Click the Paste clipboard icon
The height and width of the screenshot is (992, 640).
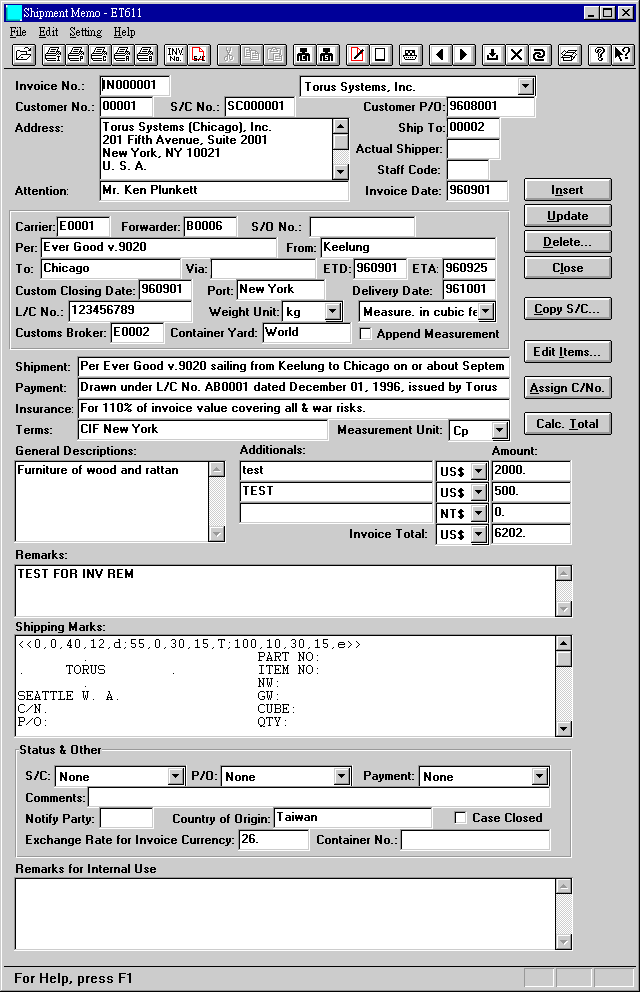[x=274, y=54]
